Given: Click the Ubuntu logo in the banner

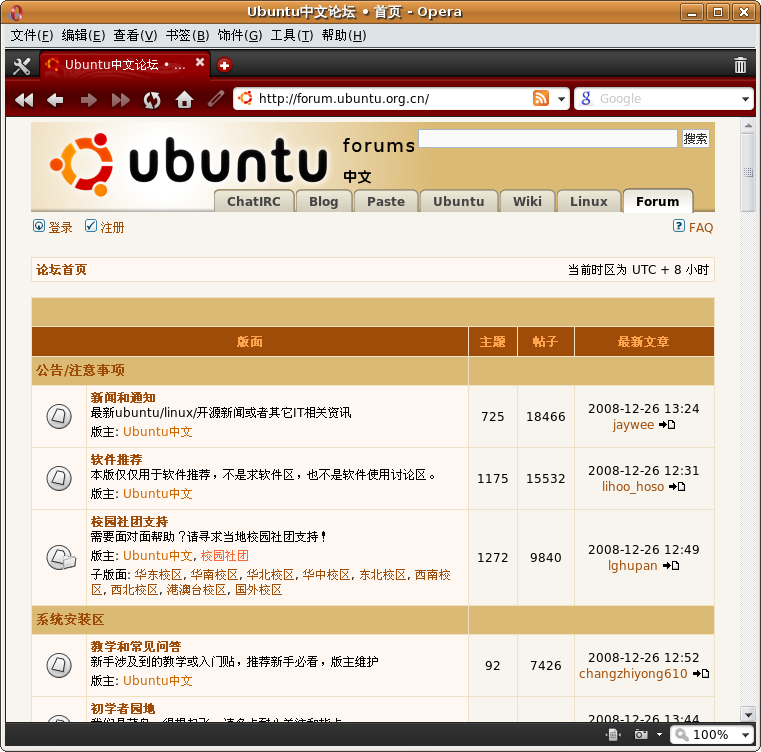Looking at the screenshot, I should (81, 164).
